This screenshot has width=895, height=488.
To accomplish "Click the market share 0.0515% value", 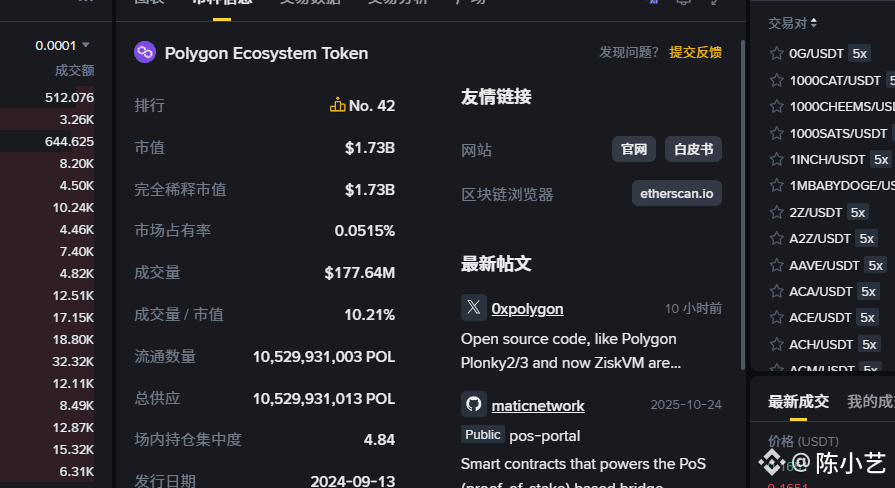I will [x=365, y=231].
